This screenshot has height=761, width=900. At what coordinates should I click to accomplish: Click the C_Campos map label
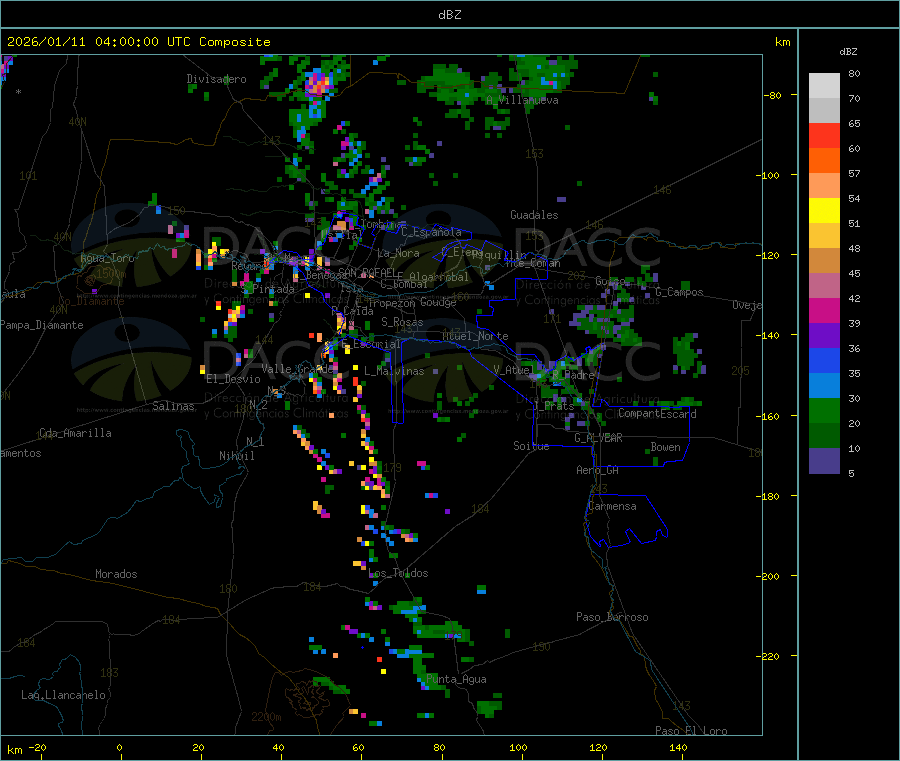(680, 292)
